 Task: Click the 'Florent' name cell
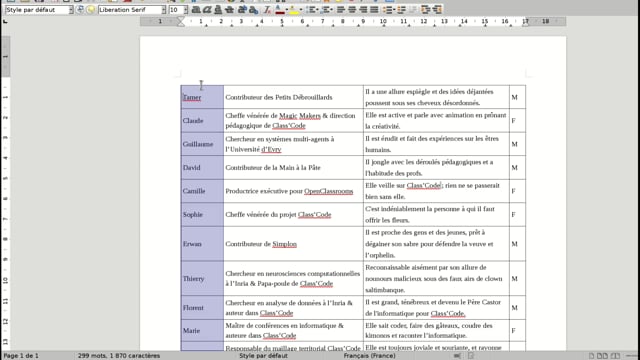[202, 308]
